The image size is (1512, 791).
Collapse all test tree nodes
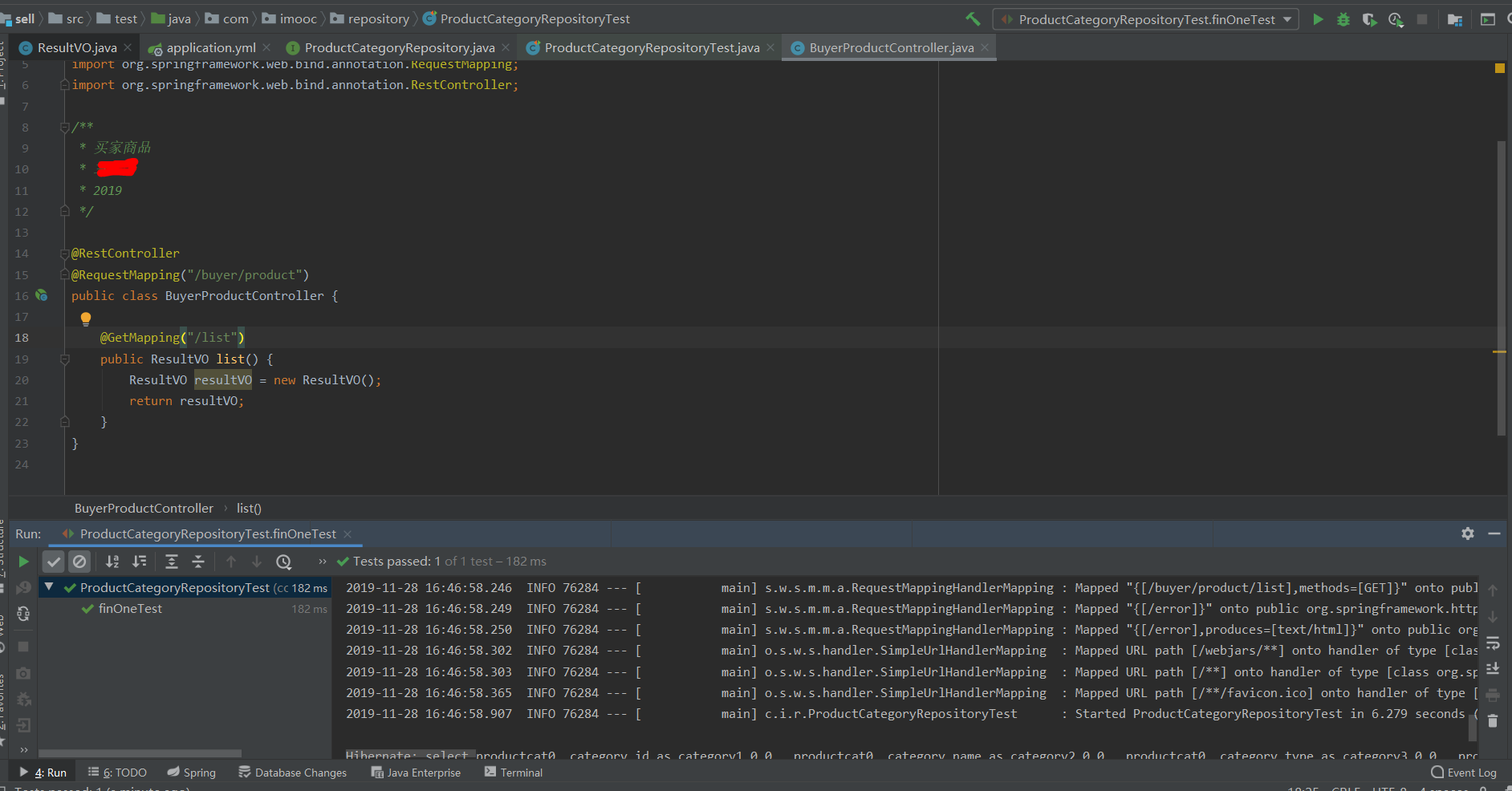pyautogui.click(x=198, y=562)
